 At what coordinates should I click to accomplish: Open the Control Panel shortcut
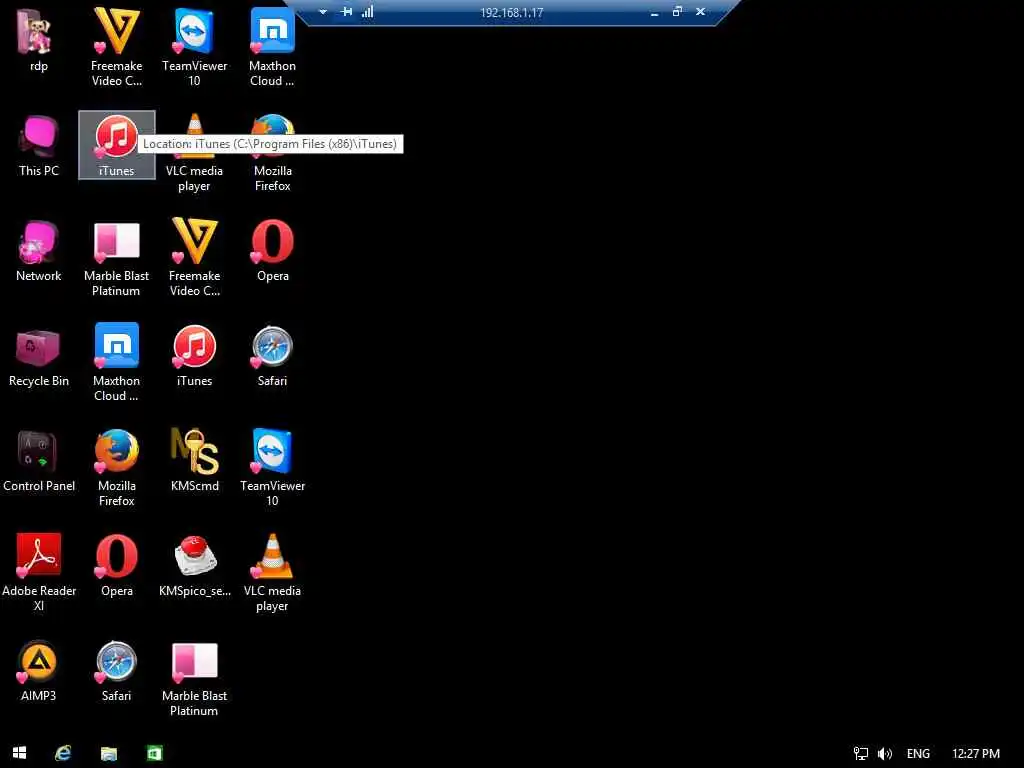coord(39,461)
